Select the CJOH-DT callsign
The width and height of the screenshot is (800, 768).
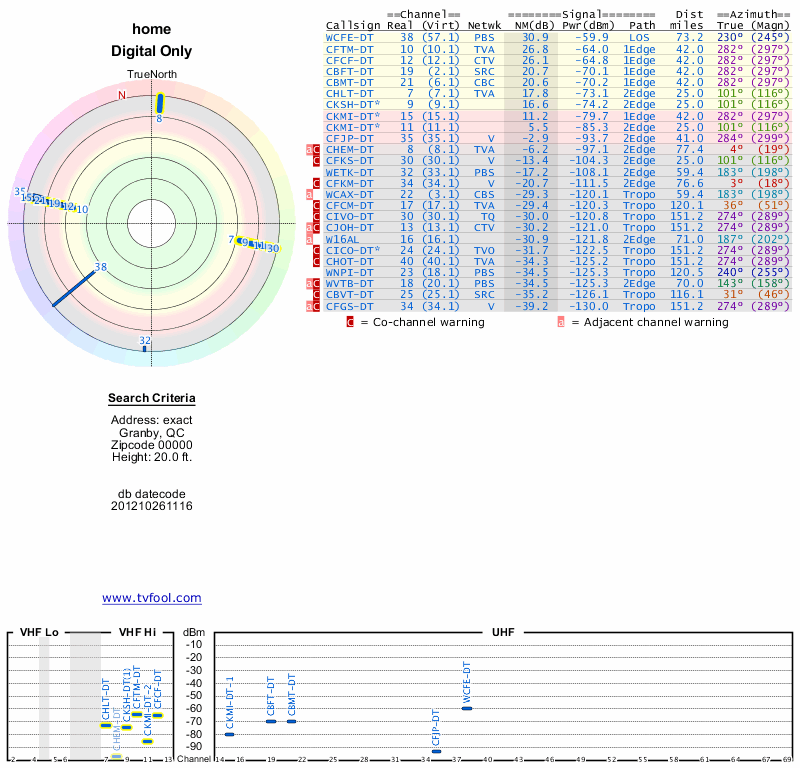pyautogui.click(x=349, y=228)
